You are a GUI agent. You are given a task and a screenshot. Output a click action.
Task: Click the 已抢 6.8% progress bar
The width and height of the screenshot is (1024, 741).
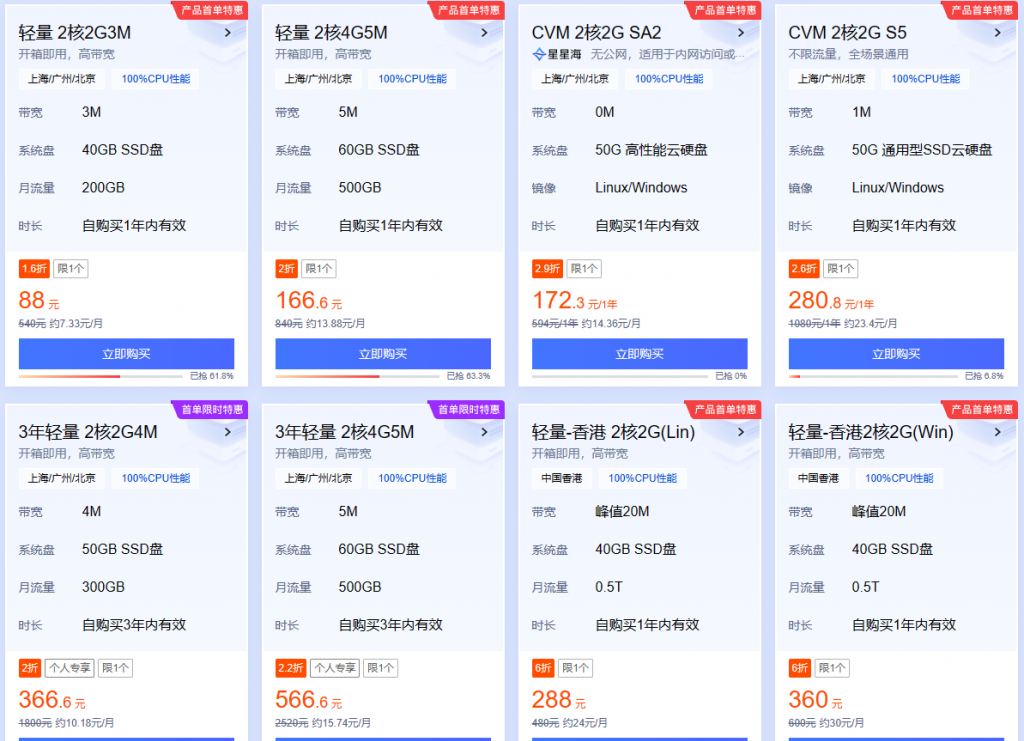click(x=873, y=376)
